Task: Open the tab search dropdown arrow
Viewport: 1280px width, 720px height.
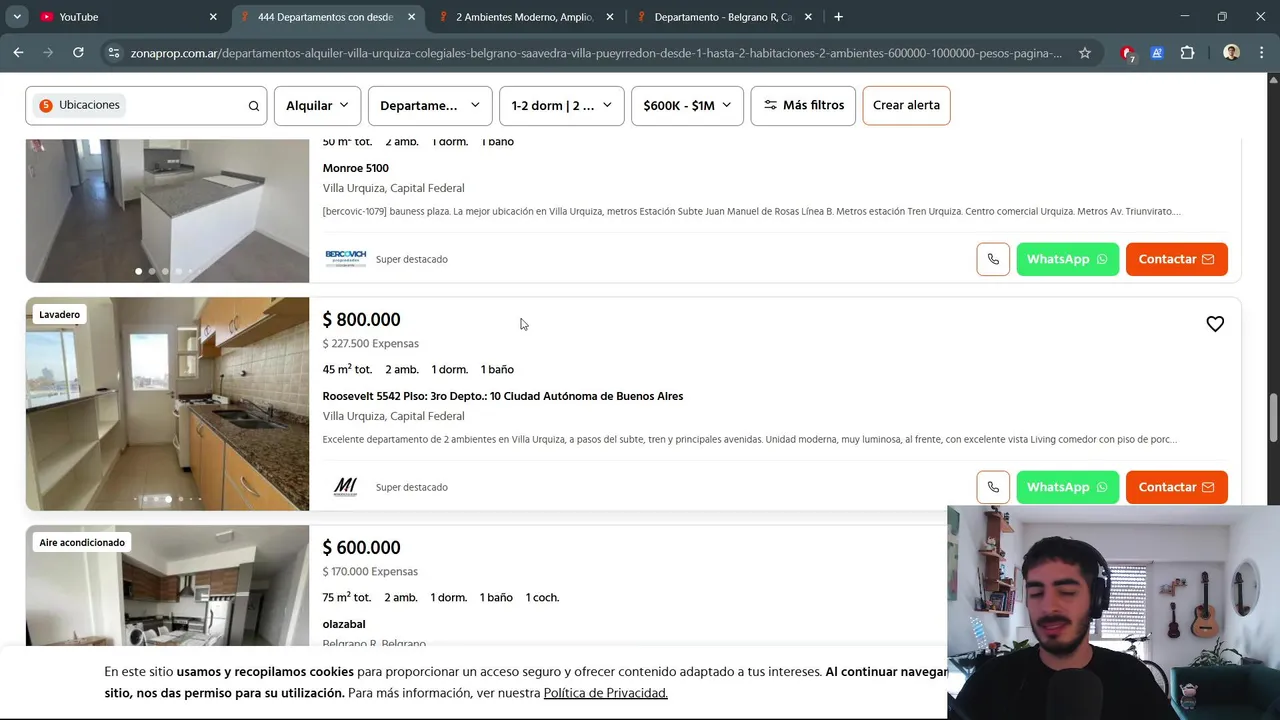Action: [17, 17]
